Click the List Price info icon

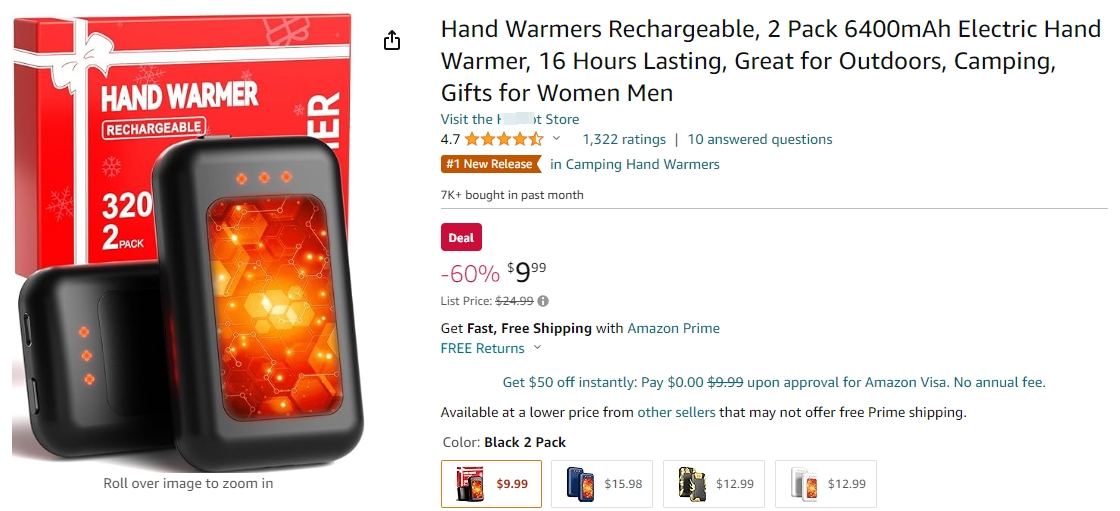pos(543,301)
